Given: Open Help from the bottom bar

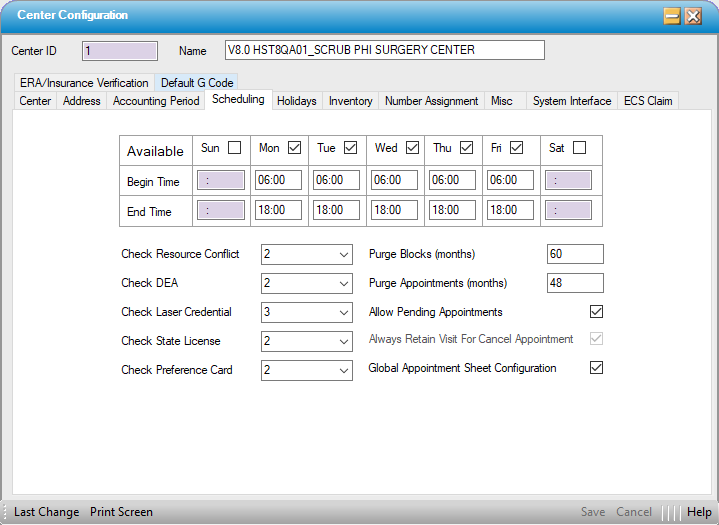Looking at the screenshot, I should (699, 512).
